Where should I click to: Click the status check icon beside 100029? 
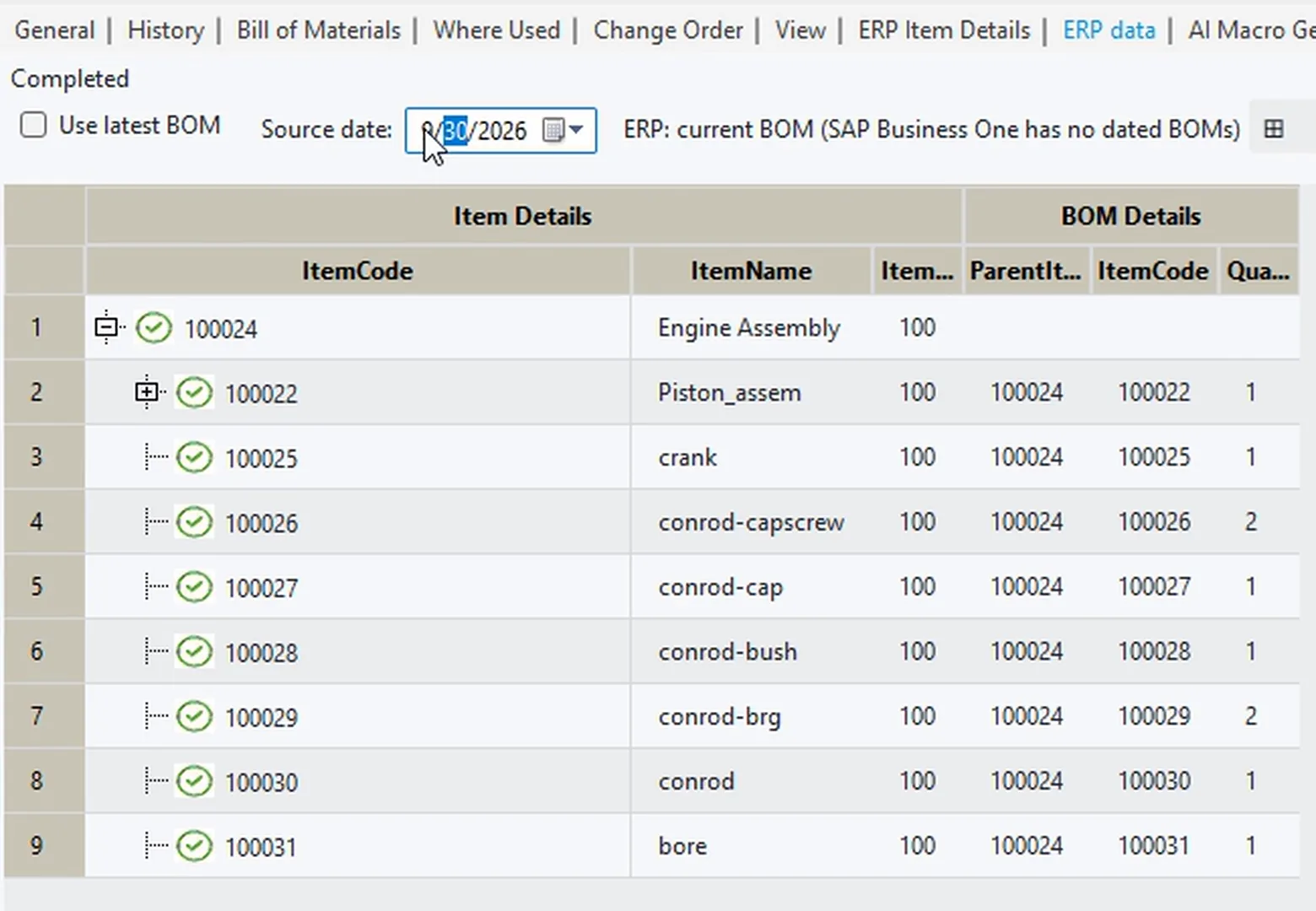click(x=194, y=717)
